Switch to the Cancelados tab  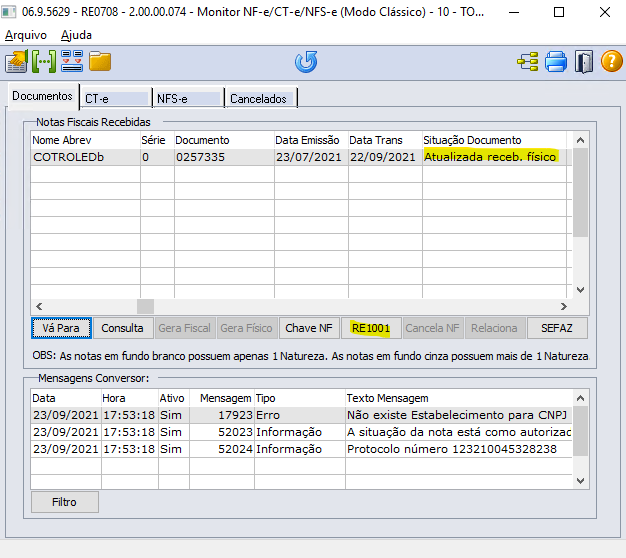click(x=261, y=99)
